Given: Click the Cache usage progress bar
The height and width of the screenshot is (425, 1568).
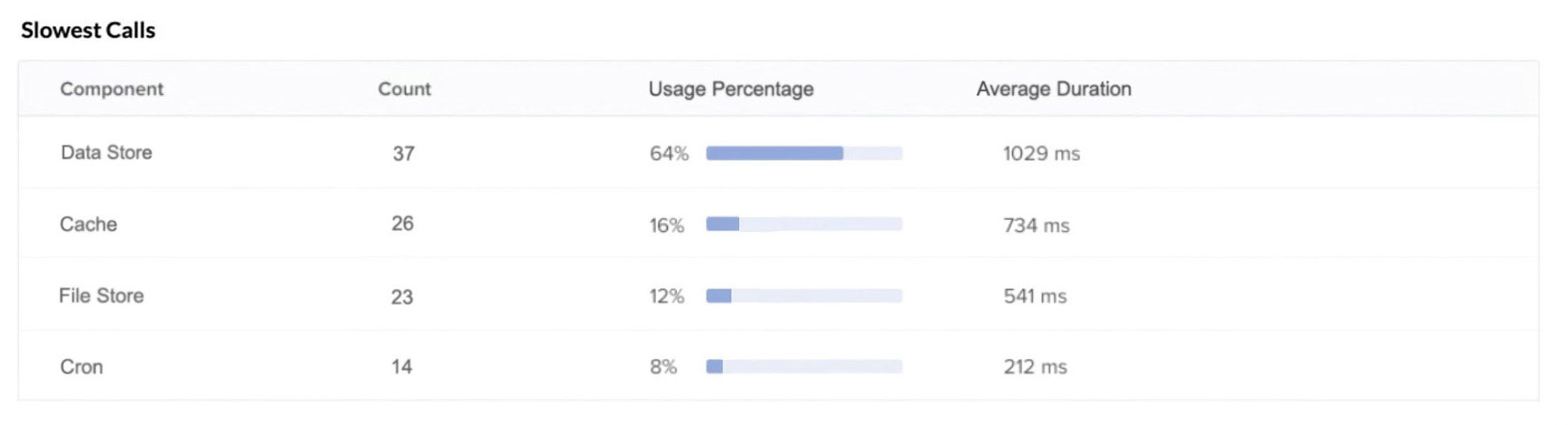Looking at the screenshot, I should coord(804,224).
